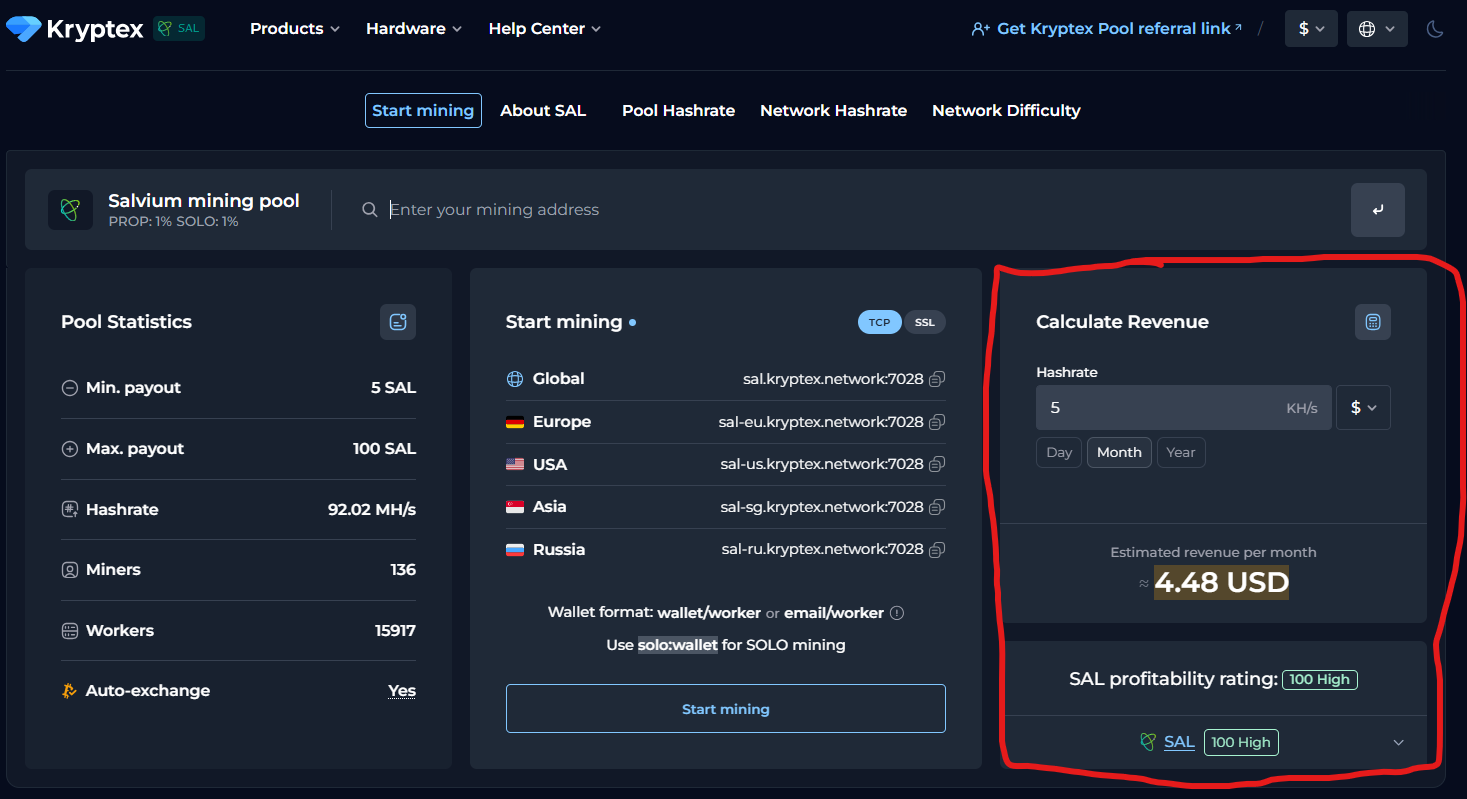The width and height of the screenshot is (1467, 799).
Task: Click the search magnifier icon
Action: coord(370,210)
